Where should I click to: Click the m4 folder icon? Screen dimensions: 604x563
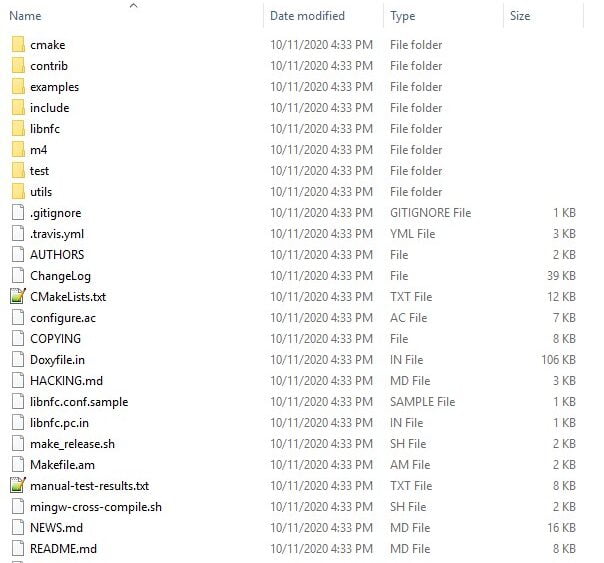[x=18, y=150]
